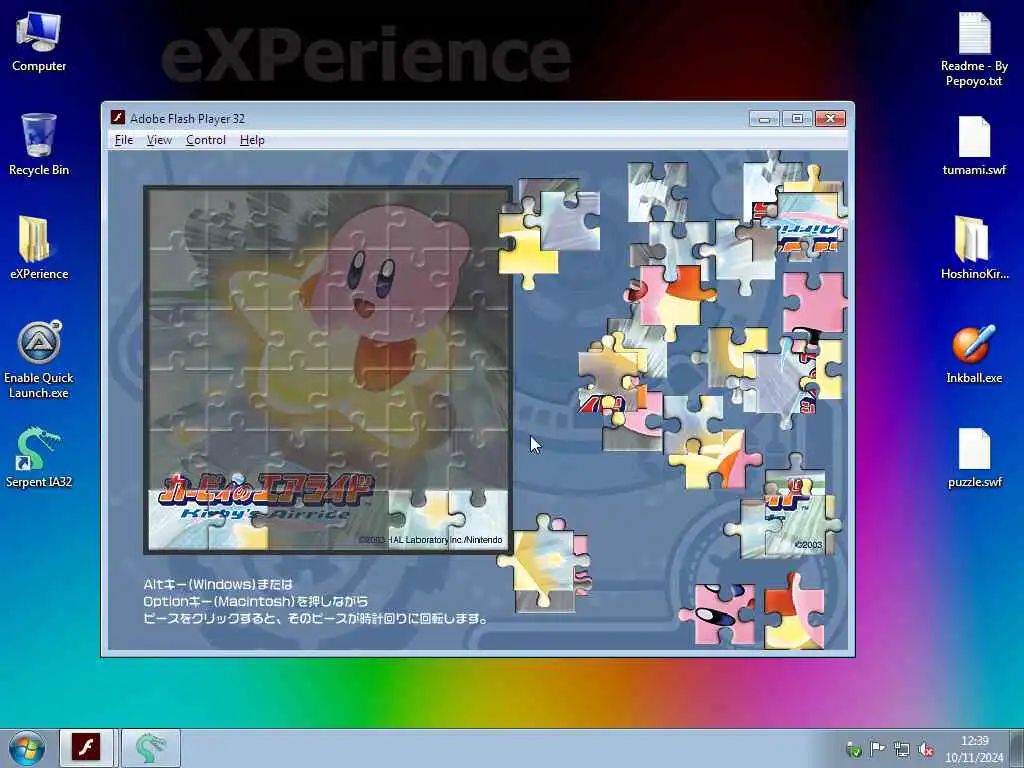Select the Inkball.exe icon
The width and height of the screenshot is (1024, 768).
tap(974, 353)
